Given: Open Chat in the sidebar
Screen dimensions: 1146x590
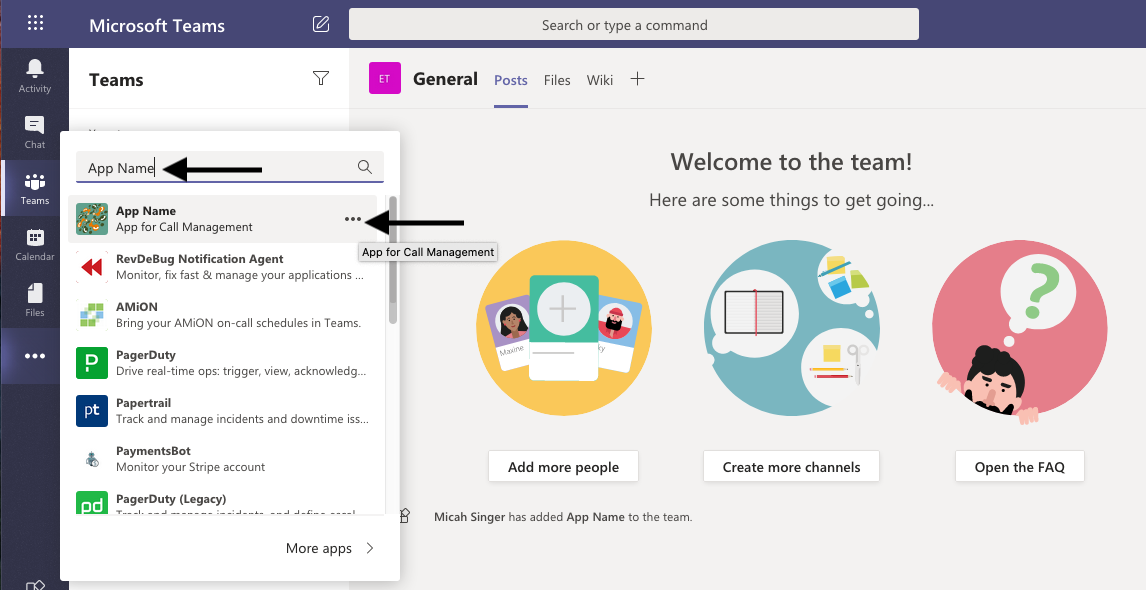Looking at the screenshot, I should [x=35, y=132].
